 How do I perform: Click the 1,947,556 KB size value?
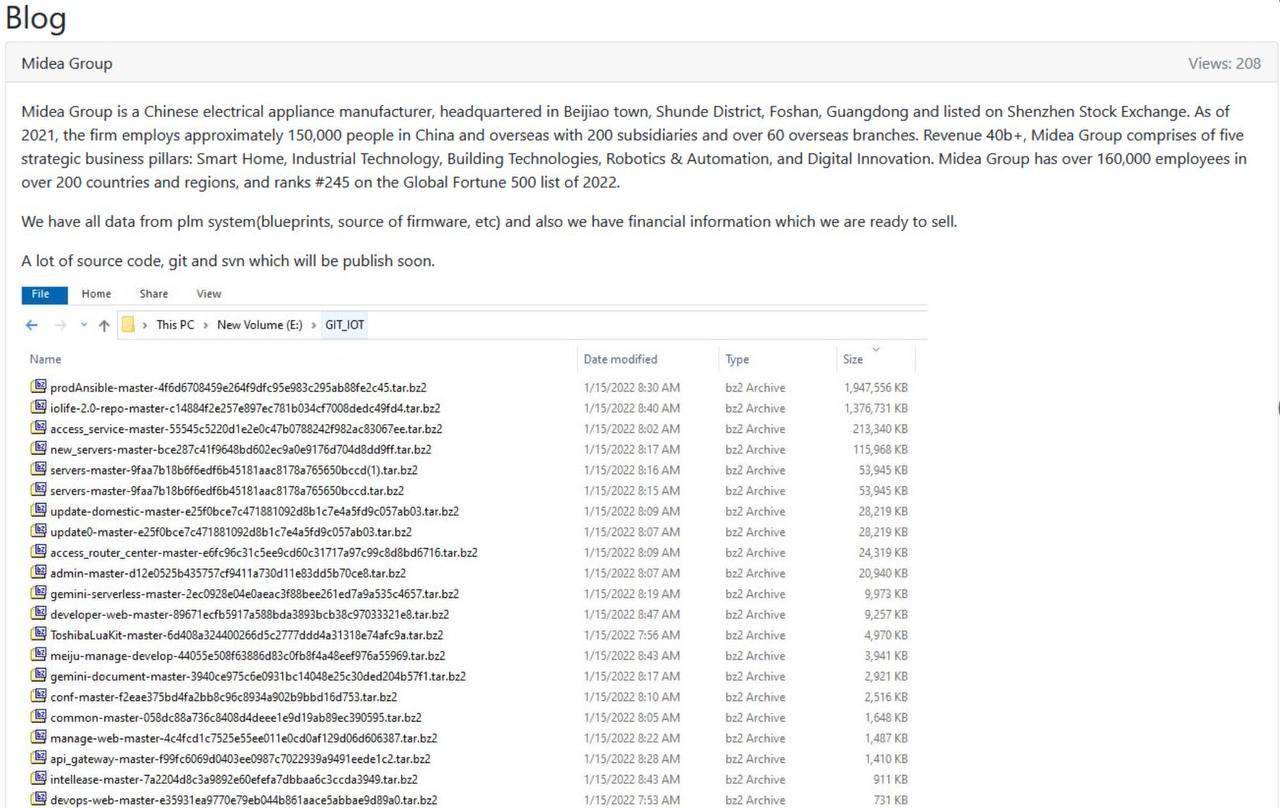[876, 387]
